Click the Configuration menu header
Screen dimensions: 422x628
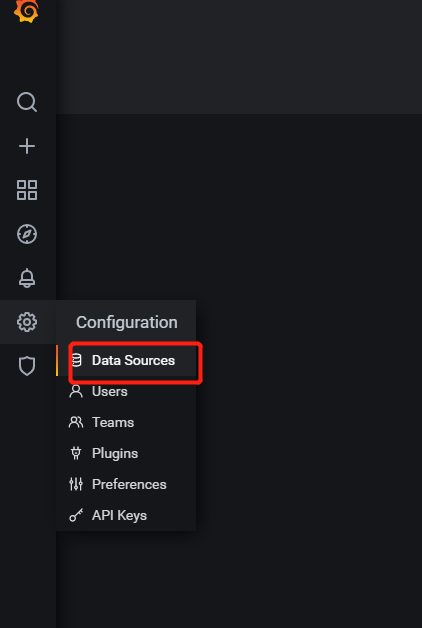click(x=127, y=322)
